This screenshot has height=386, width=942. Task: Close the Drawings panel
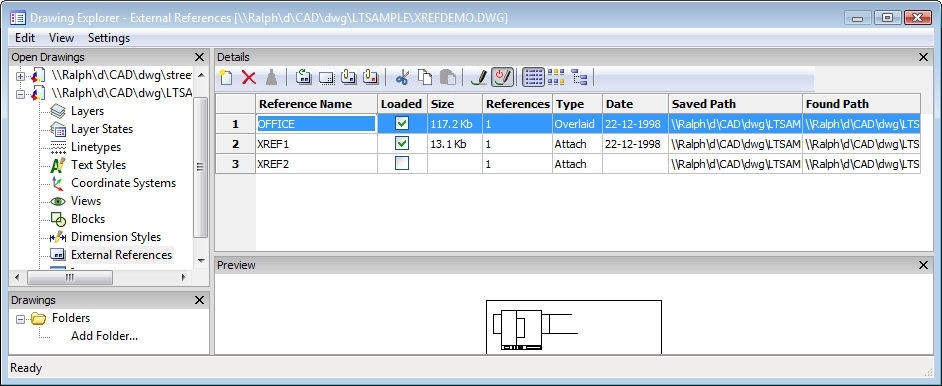pyautogui.click(x=199, y=300)
